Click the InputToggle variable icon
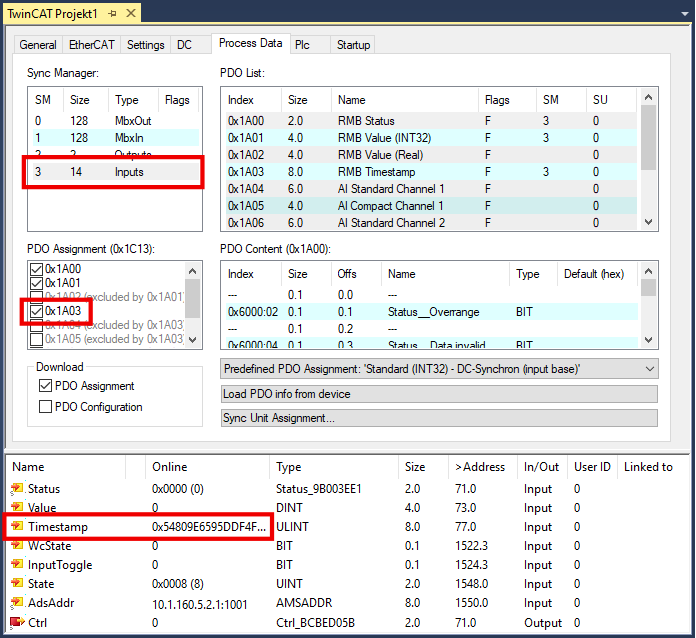This screenshot has height=638, width=696. click(17, 564)
